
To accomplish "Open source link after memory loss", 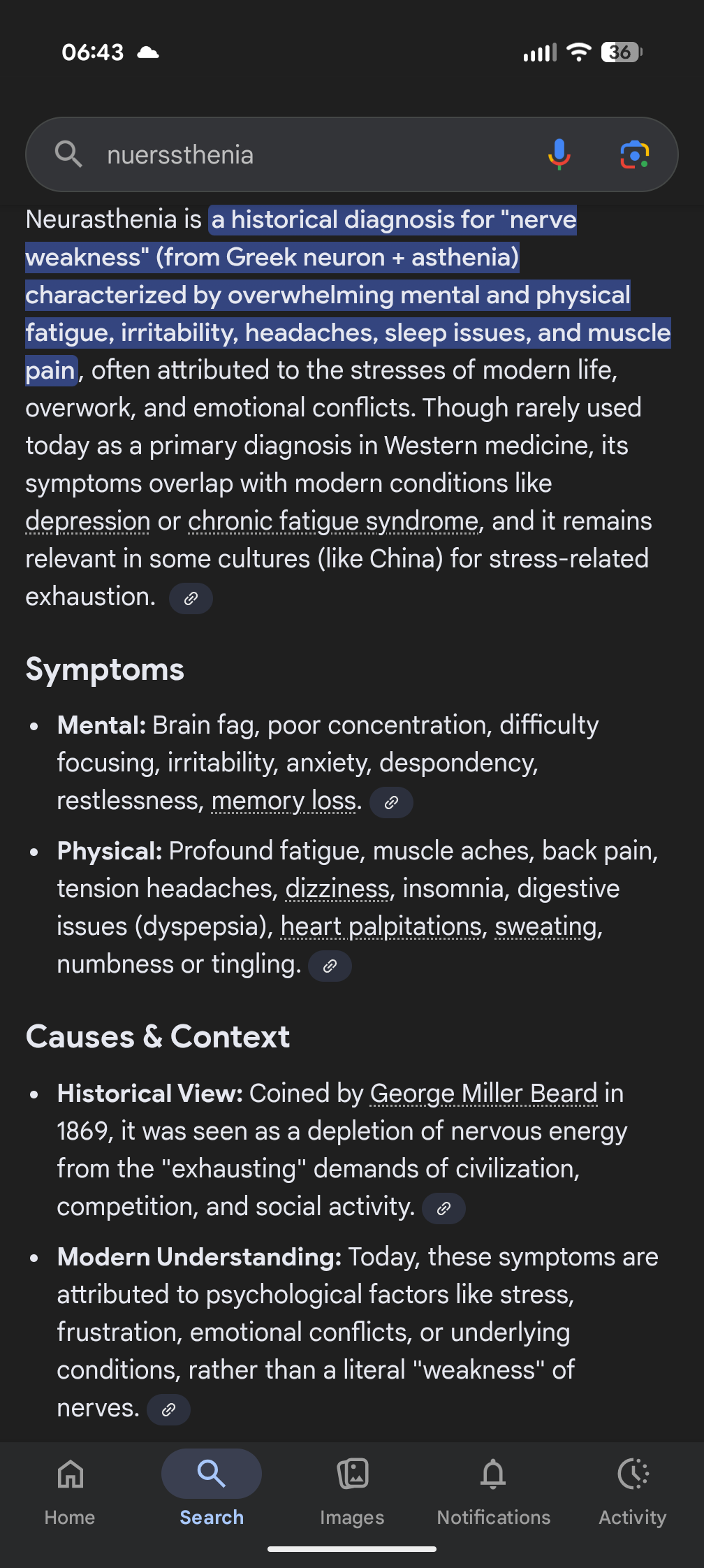I will 391,802.
